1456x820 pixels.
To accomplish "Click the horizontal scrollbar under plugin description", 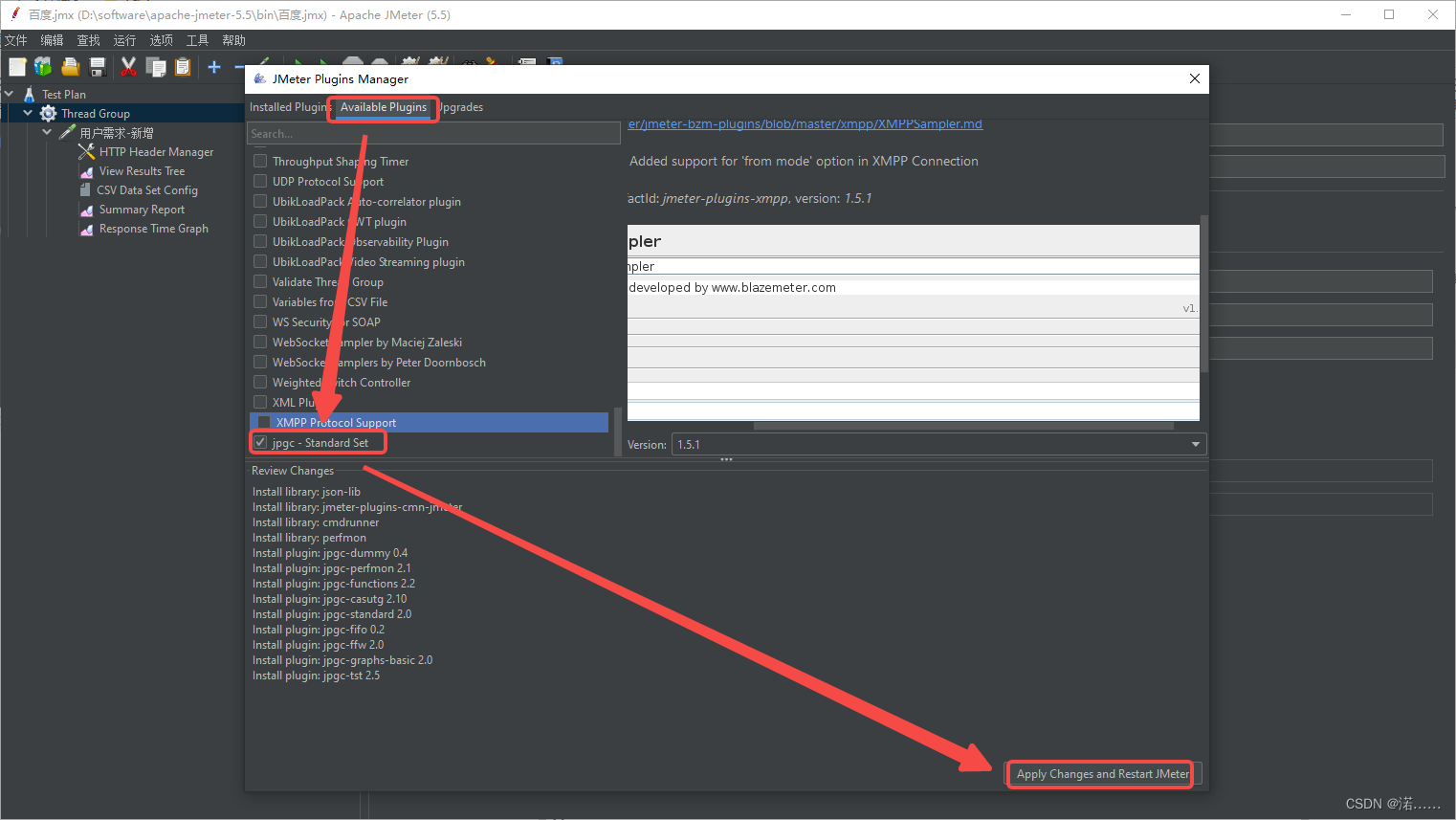I will [x=963, y=426].
